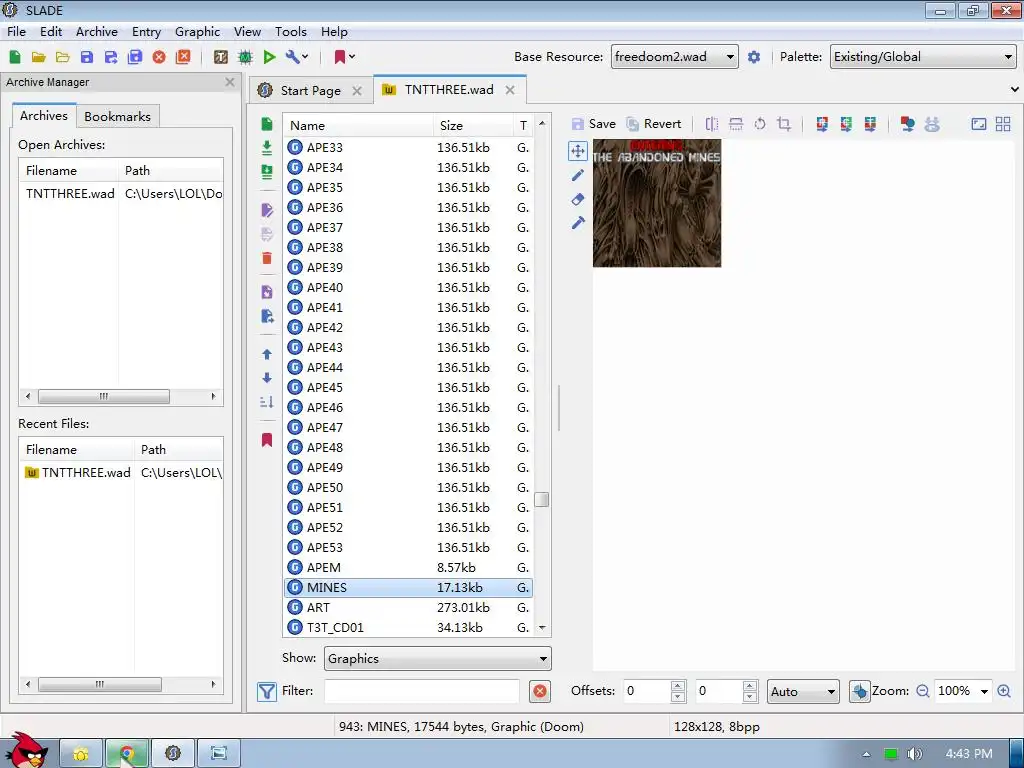Open the Show Graphics dropdown
Image resolution: width=1024 pixels, height=768 pixels.
pyautogui.click(x=438, y=658)
